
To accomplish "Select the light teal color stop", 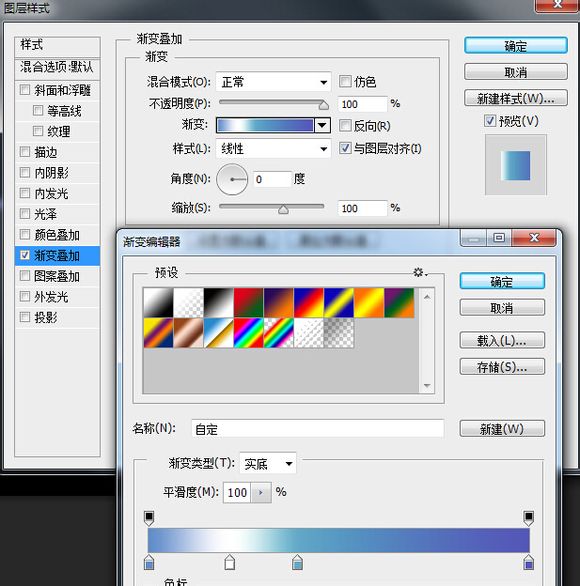I will pos(297,562).
